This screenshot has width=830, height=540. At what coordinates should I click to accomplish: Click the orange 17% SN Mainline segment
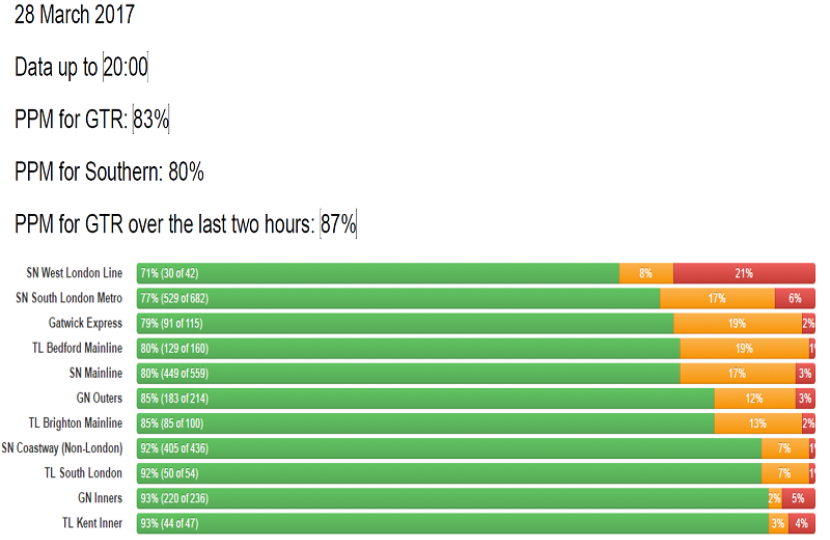(x=738, y=373)
